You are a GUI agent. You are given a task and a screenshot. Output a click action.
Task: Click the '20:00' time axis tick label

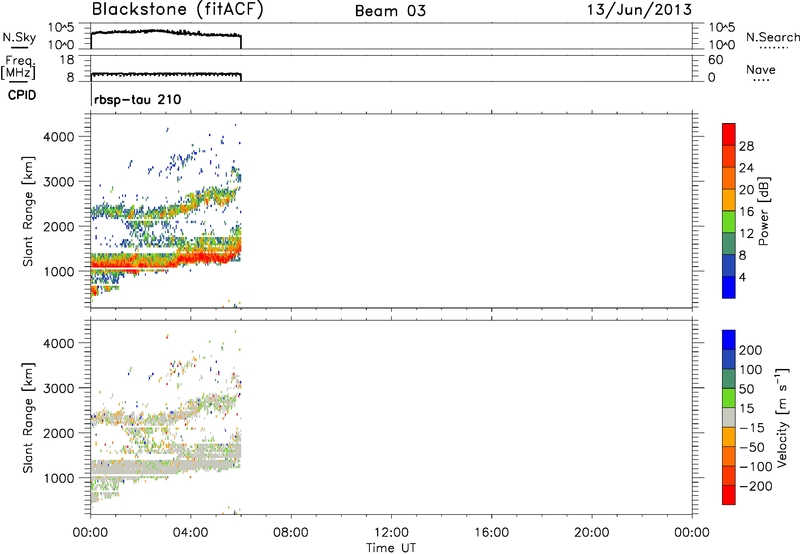click(x=591, y=533)
